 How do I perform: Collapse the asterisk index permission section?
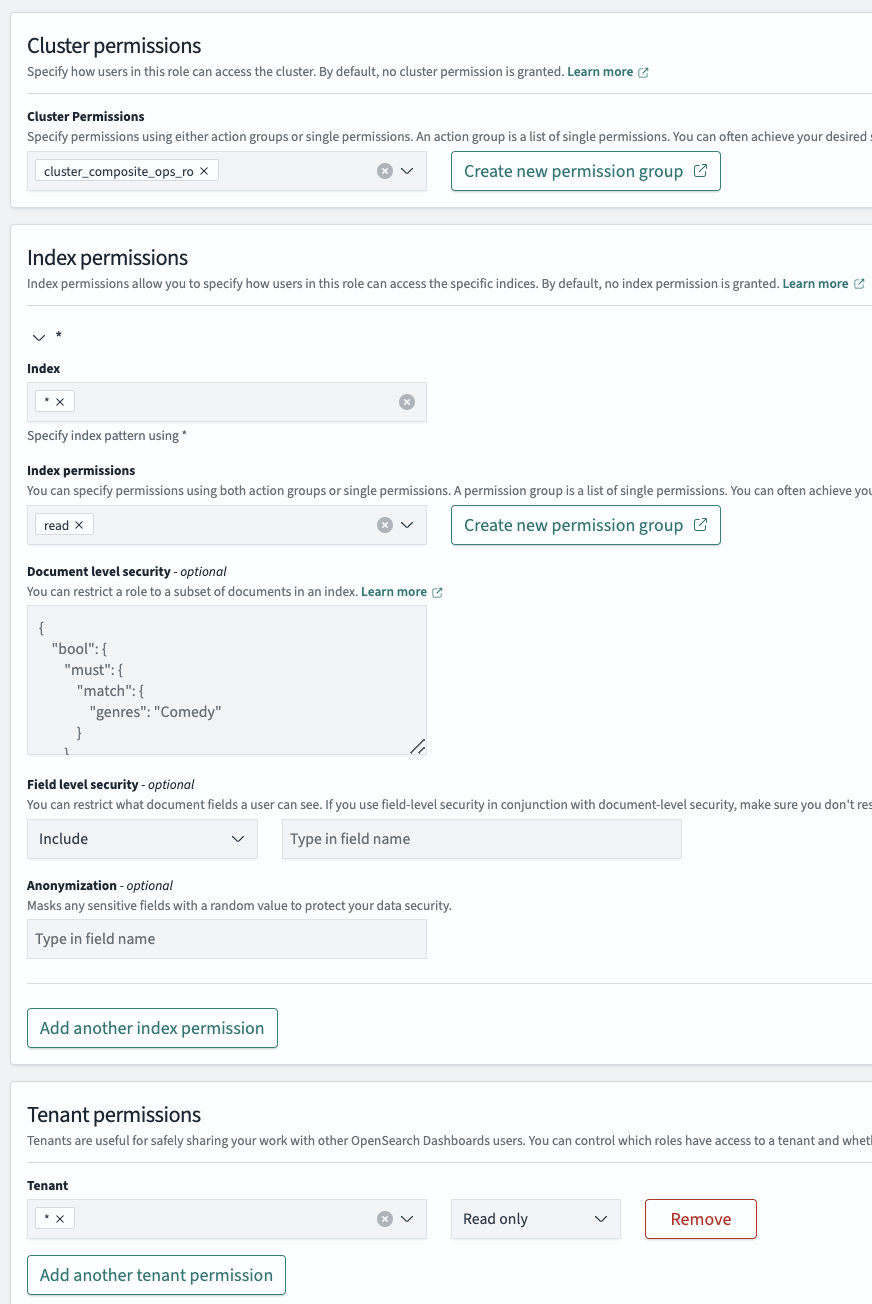coord(40,337)
